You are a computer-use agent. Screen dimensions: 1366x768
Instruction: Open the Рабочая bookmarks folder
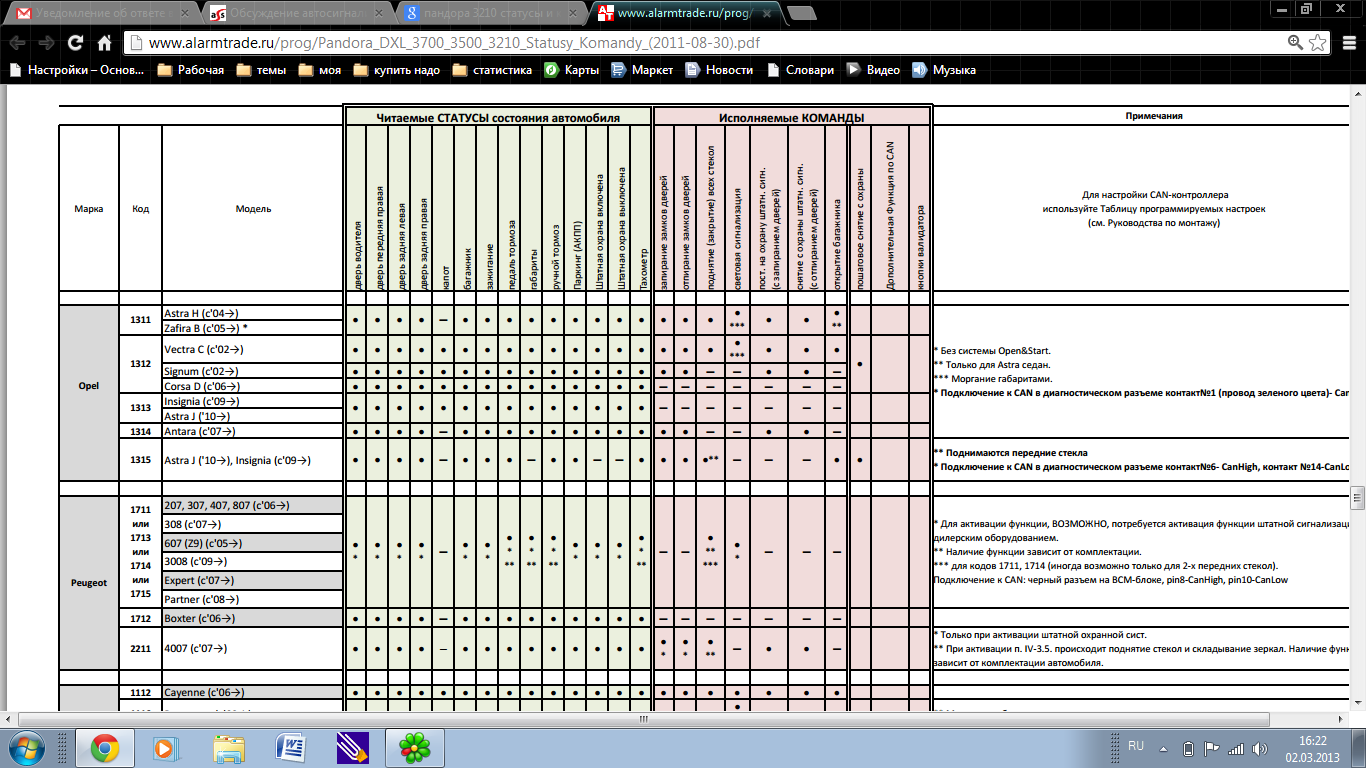tap(190, 70)
